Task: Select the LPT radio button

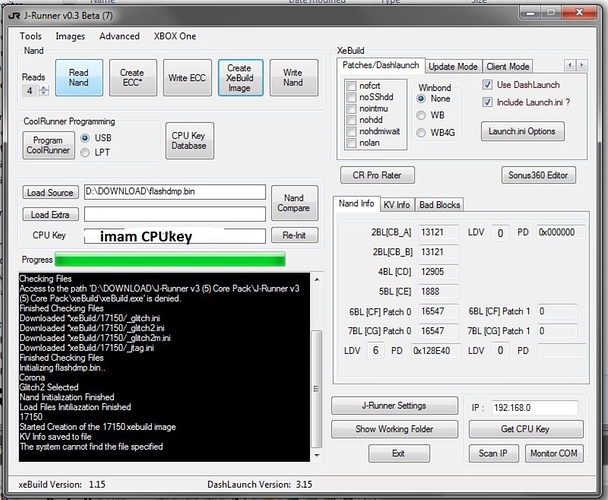Action: 85,152
